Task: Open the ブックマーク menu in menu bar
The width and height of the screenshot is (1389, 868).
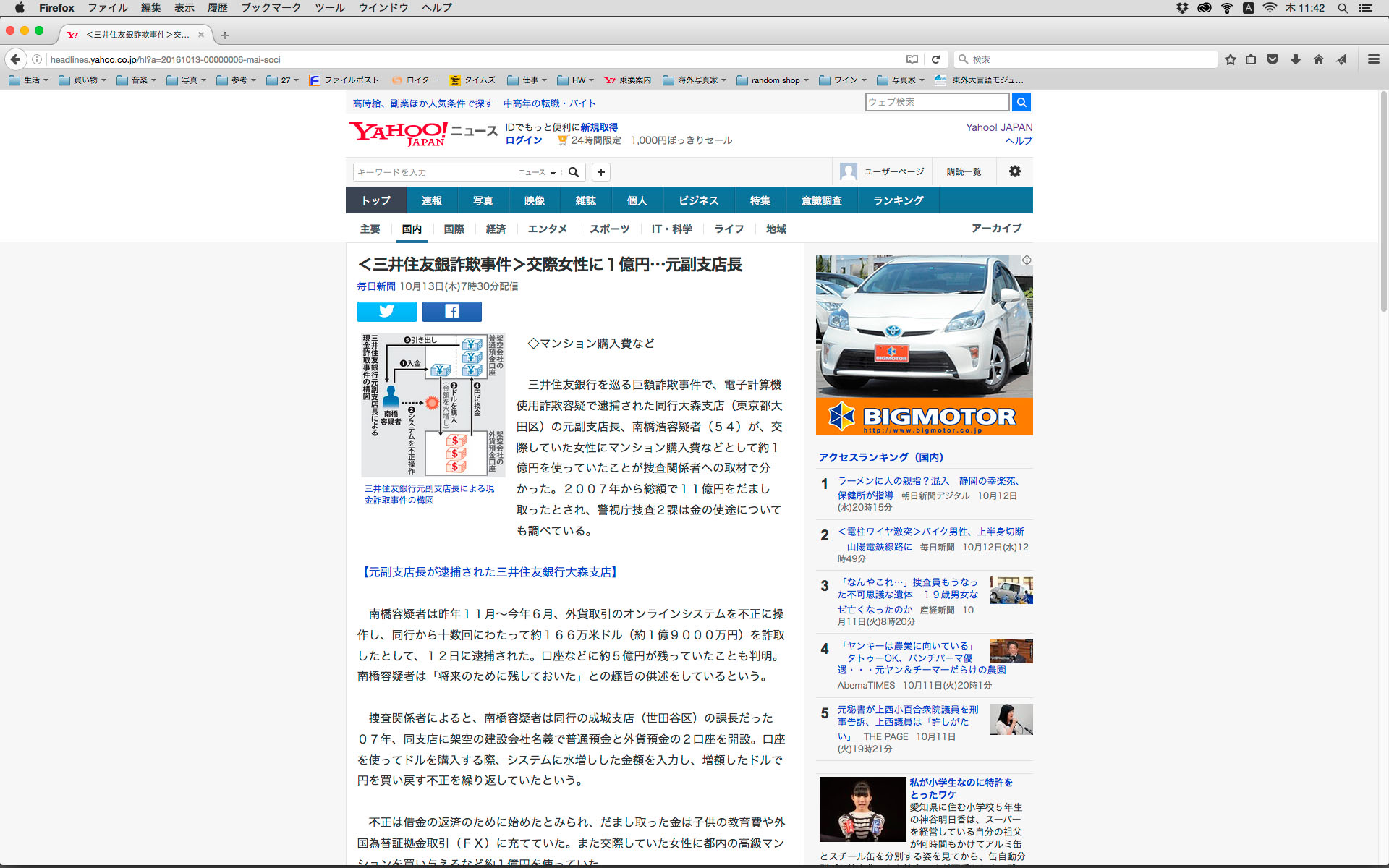Action: click(x=271, y=8)
